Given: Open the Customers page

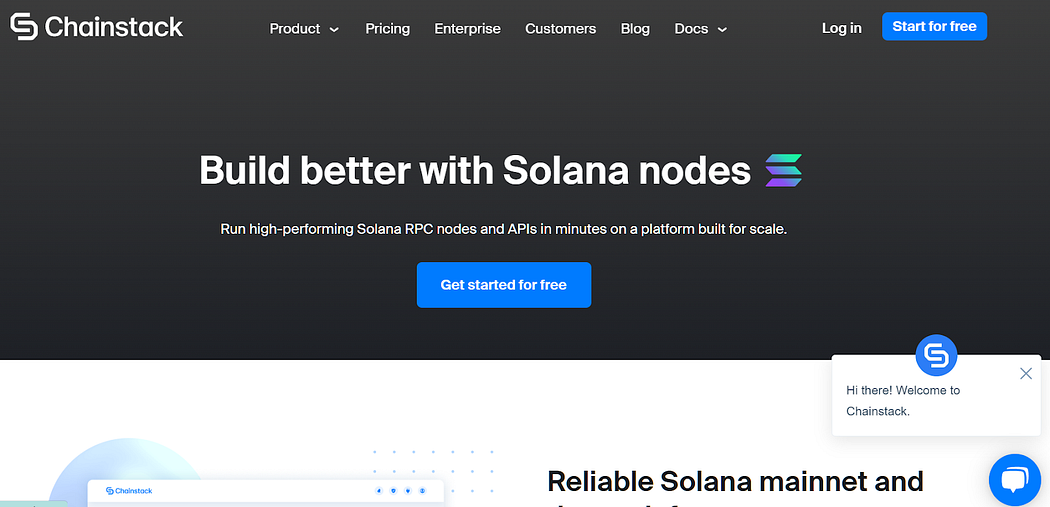Looking at the screenshot, I should point(560,29).
